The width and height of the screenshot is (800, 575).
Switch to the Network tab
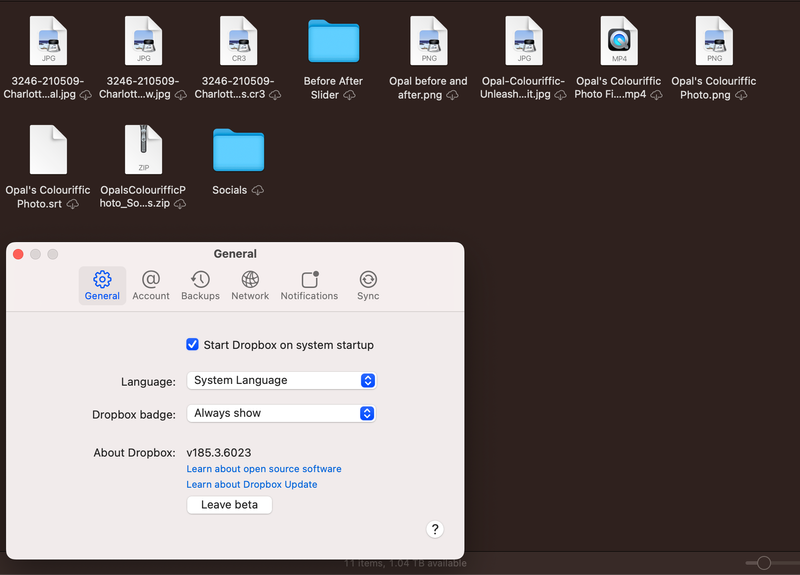pyautogui.click(x=250, y=286)
